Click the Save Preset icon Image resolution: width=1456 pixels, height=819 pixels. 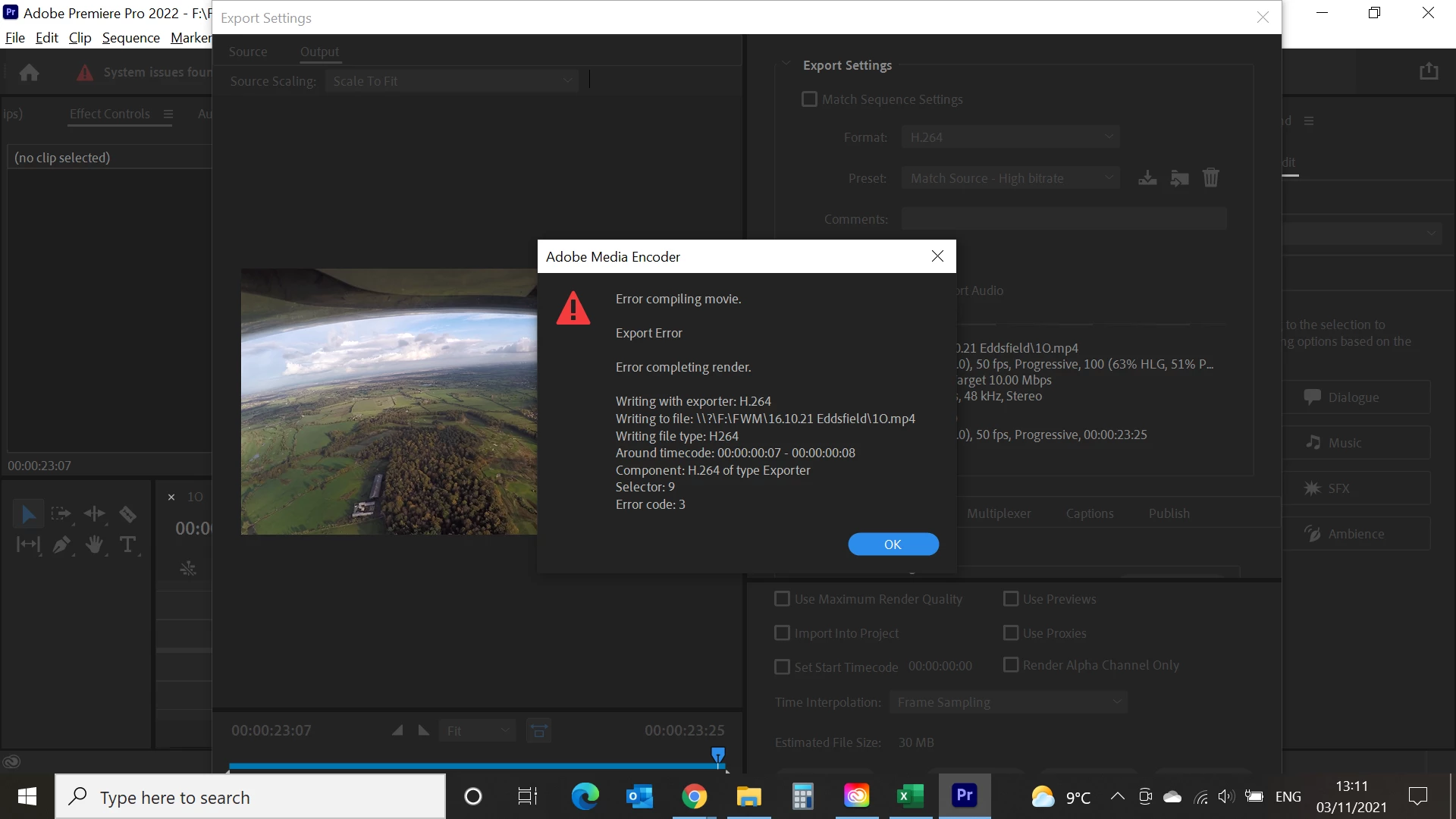tap(1147, 178)
